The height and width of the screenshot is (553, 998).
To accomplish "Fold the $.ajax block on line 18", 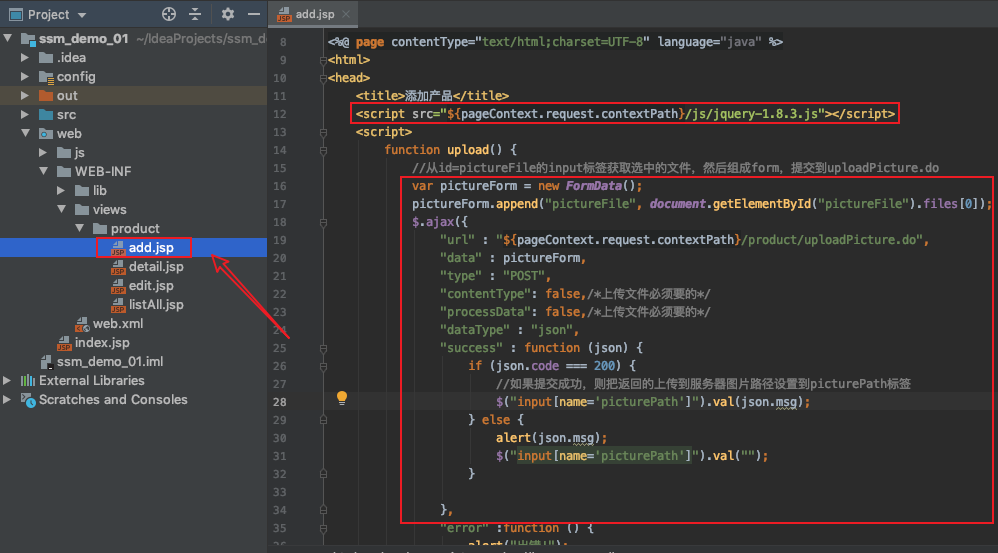I will (x=323, y=223).
